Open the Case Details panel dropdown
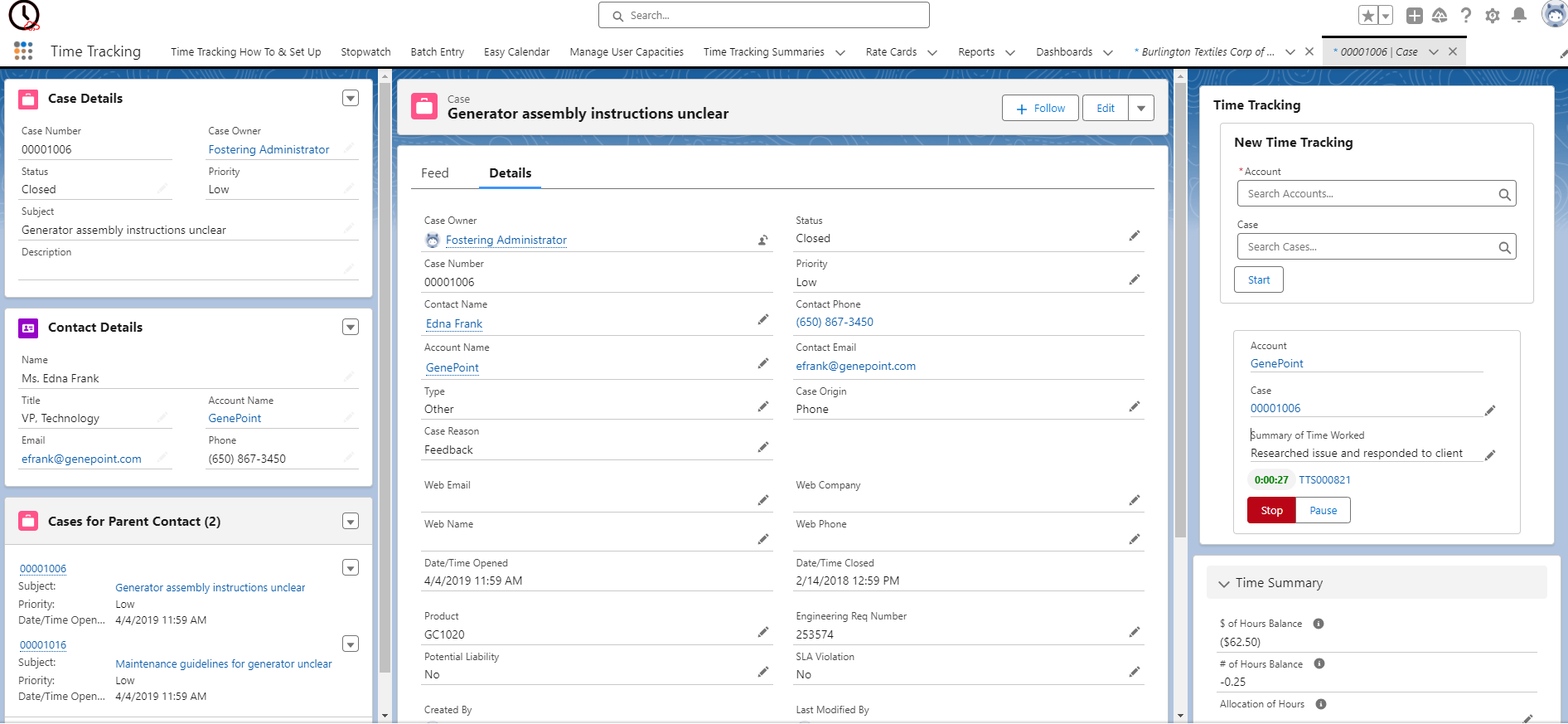The width and height of the screenshot is (1568, 724). [351, 99]
